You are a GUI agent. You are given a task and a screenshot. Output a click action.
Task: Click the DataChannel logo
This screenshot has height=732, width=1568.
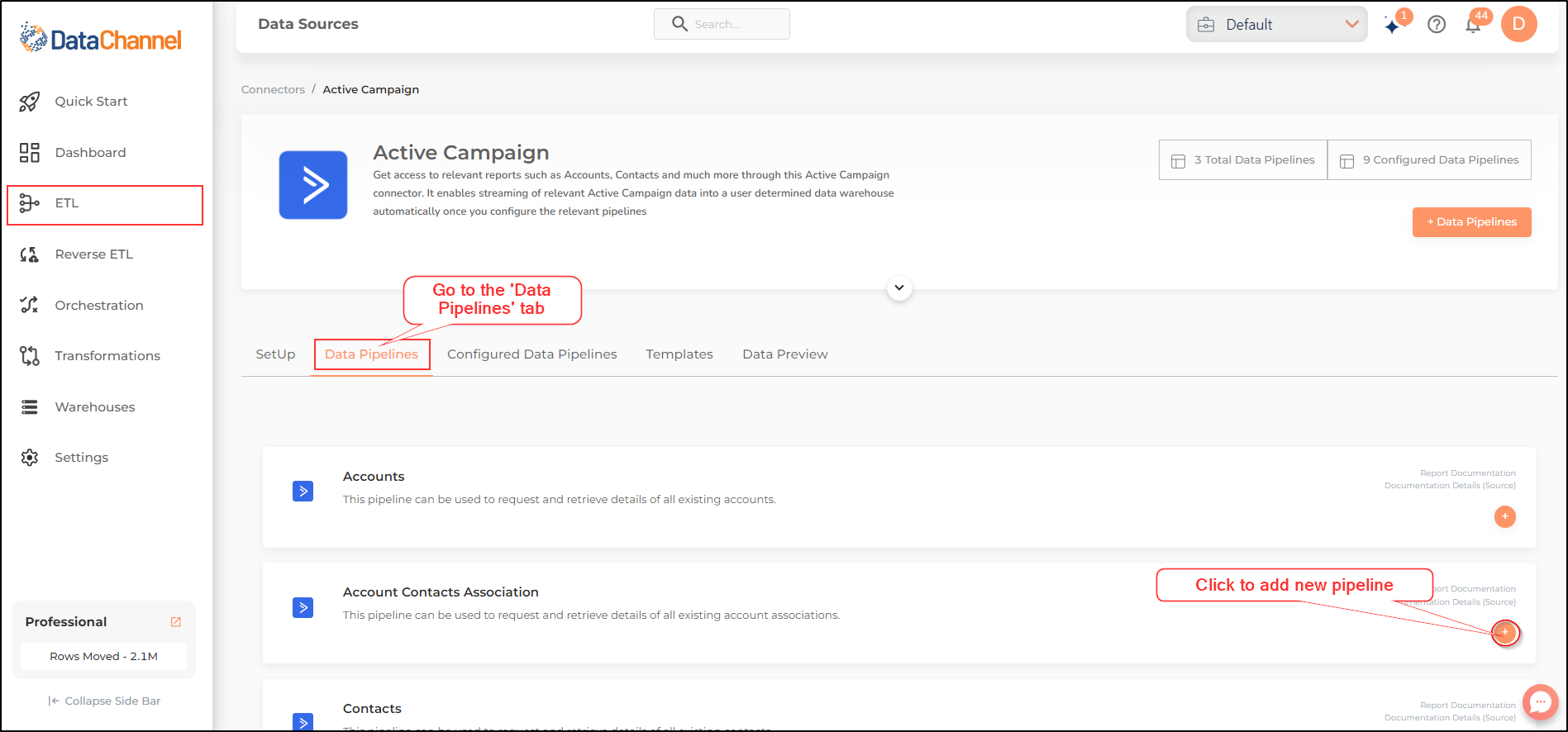pyautogui.click(x=100, y=39)
